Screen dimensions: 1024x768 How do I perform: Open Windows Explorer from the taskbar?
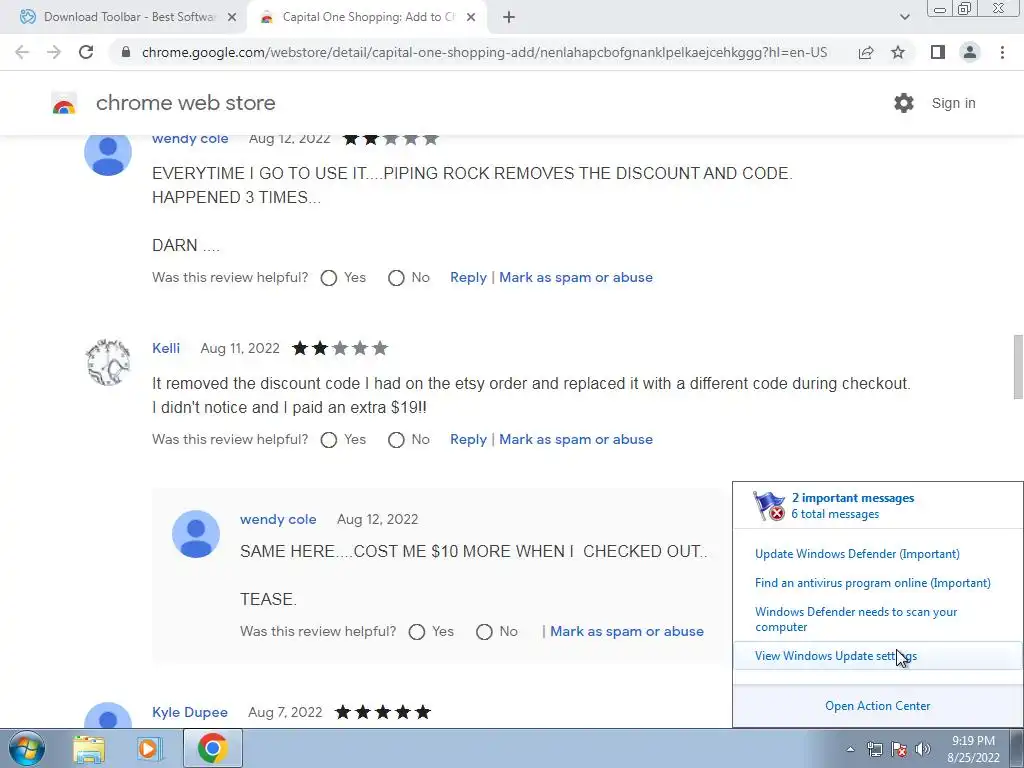pyautogui.click(x=89, y=748)
